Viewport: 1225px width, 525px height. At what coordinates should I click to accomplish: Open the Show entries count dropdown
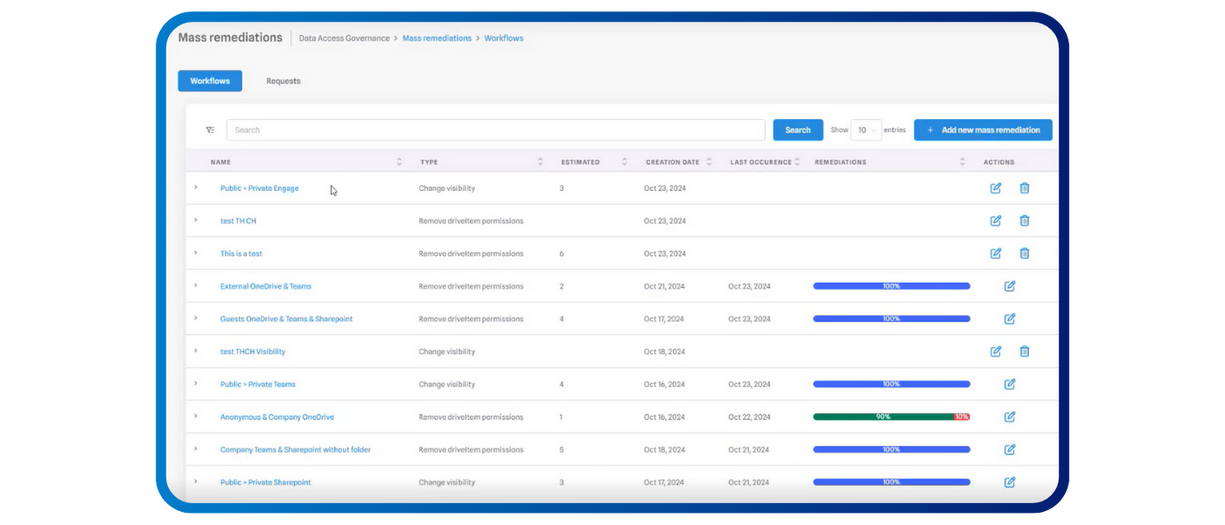coord(865,130)
